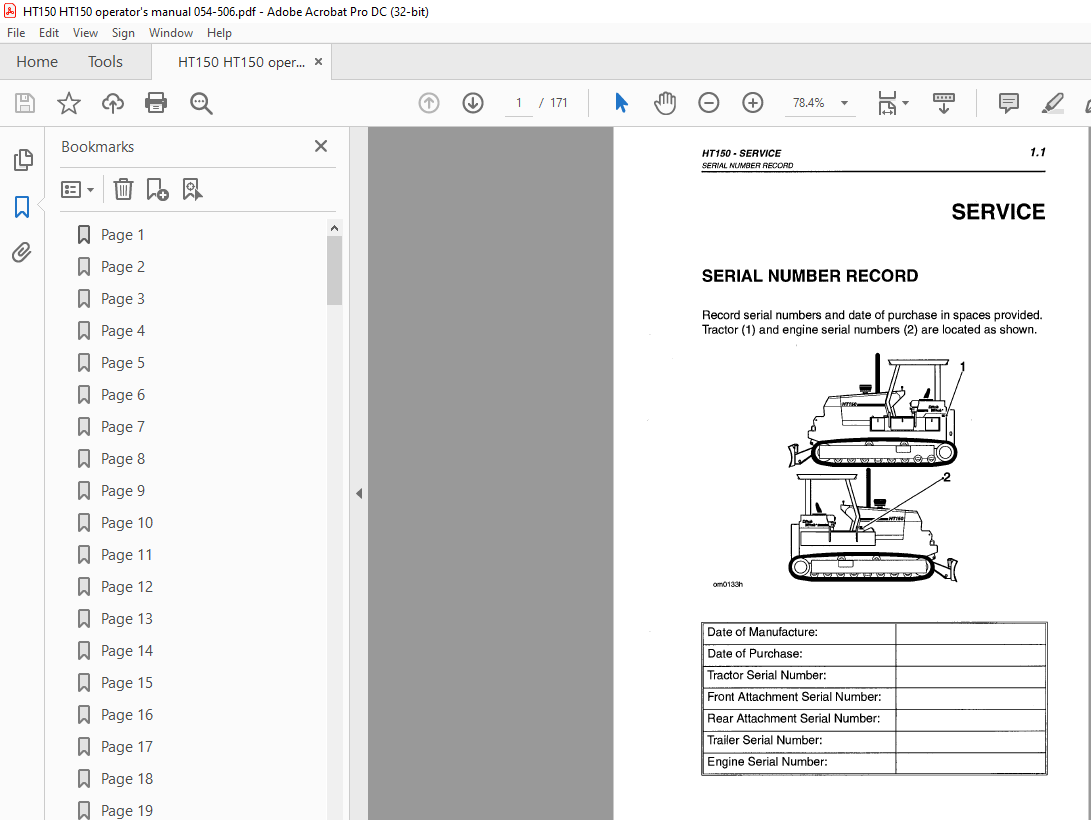Open the Window menu
The height and width of the screenshot is (820, 1091).
coord(170,33)
